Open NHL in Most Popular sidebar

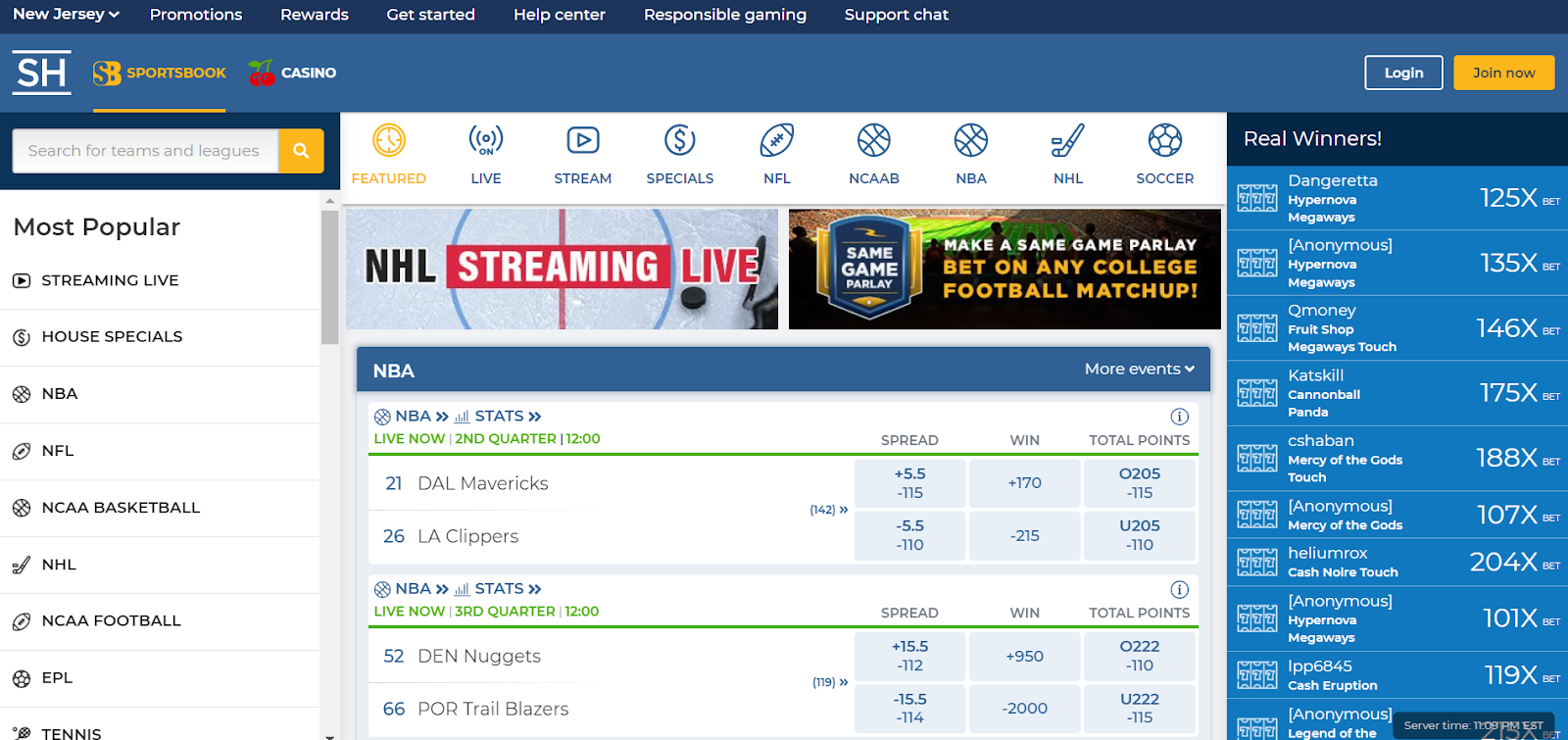pyautogui.click(x=160, y=565)
